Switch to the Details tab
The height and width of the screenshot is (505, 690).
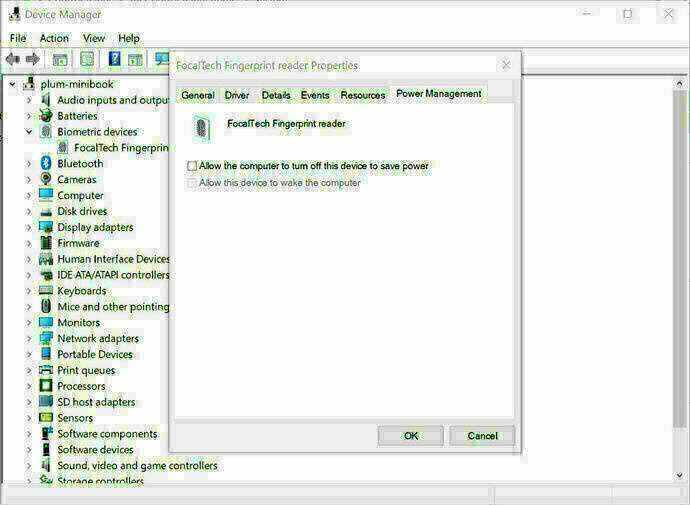(x=276, y=95)
